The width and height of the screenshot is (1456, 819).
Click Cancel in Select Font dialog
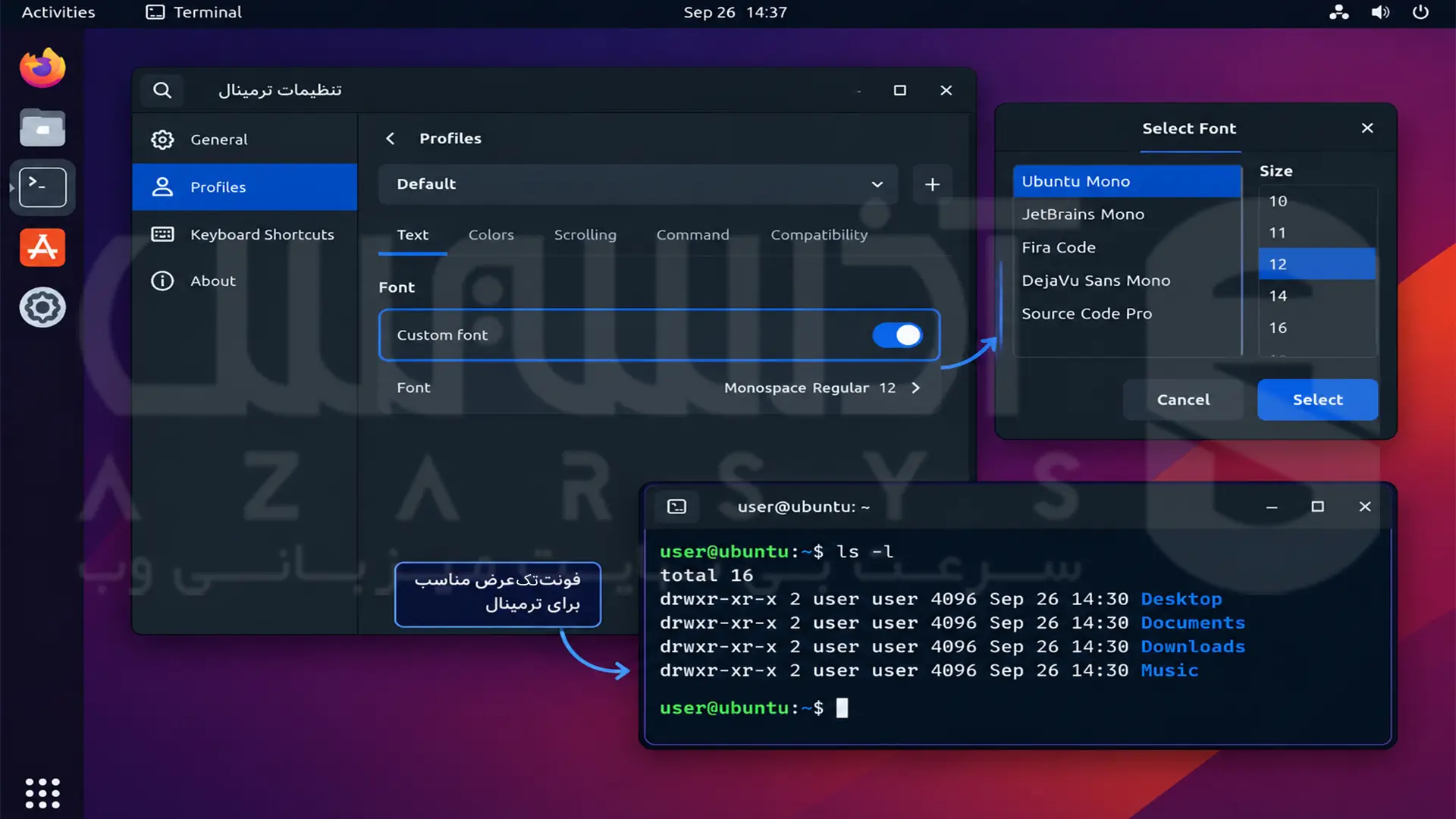pyautogui.click(x=1183, y=400)
